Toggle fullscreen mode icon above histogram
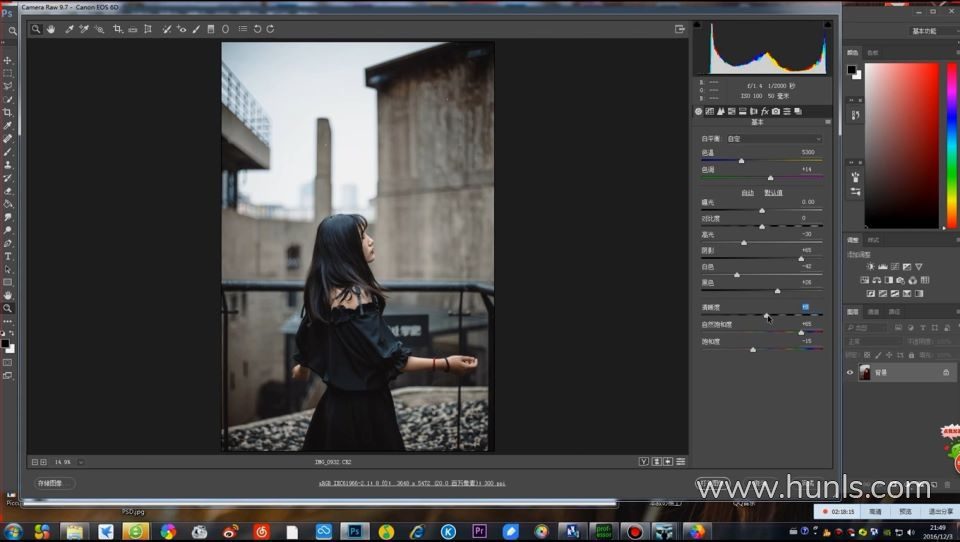 (x=680, y=29)
